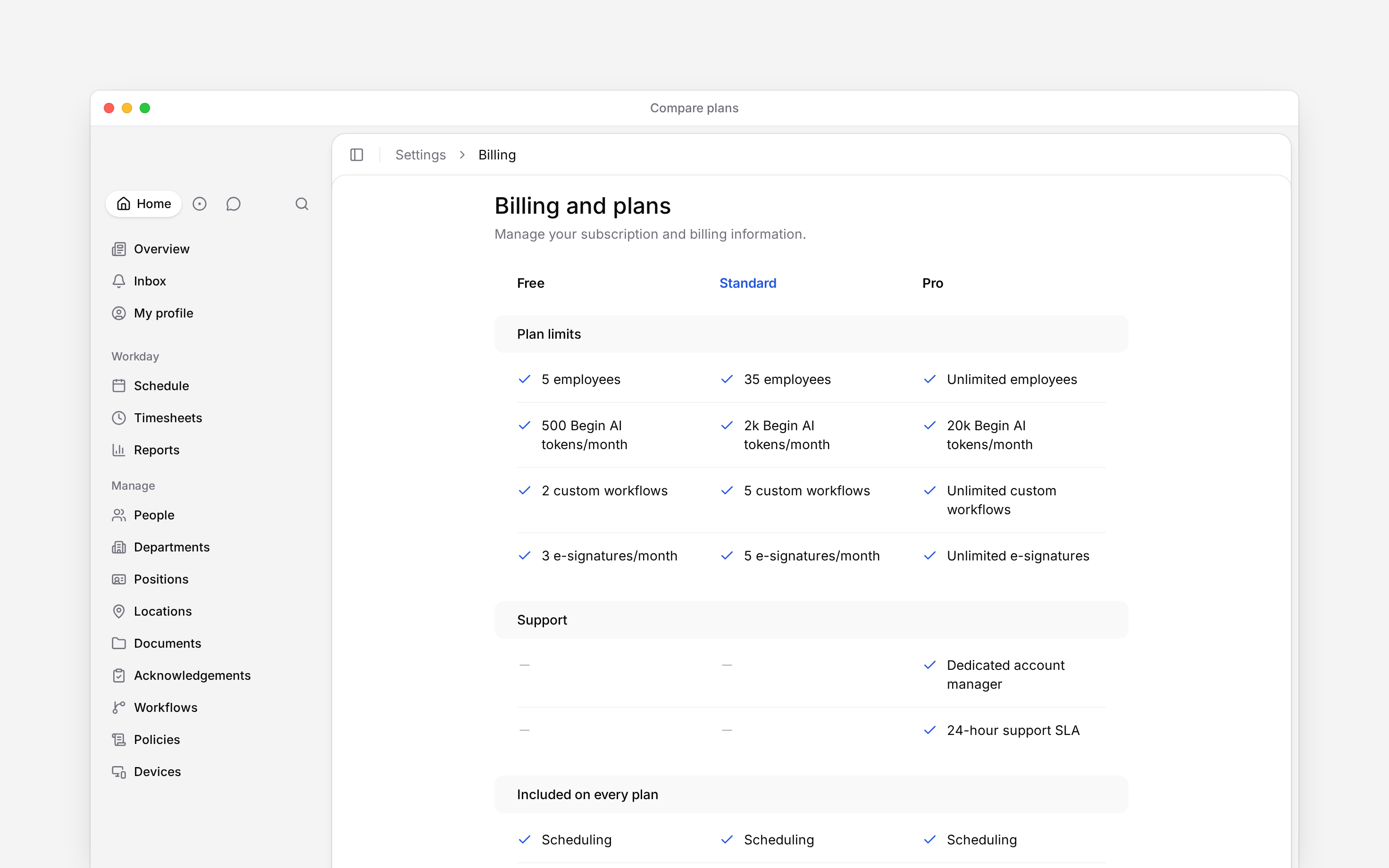The height and width of the screenshot is (868, 1389).
Task: Click the Workflows branch icon
Action: tap(119, 708)
